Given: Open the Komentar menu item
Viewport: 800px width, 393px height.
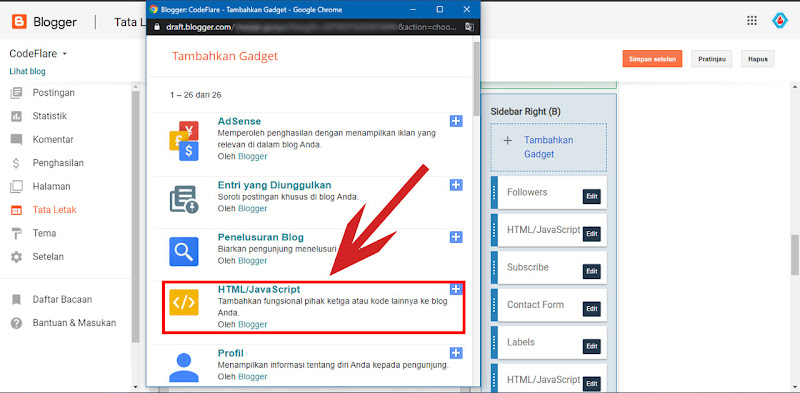Looking at the screenshot, I should click(53, 140).
